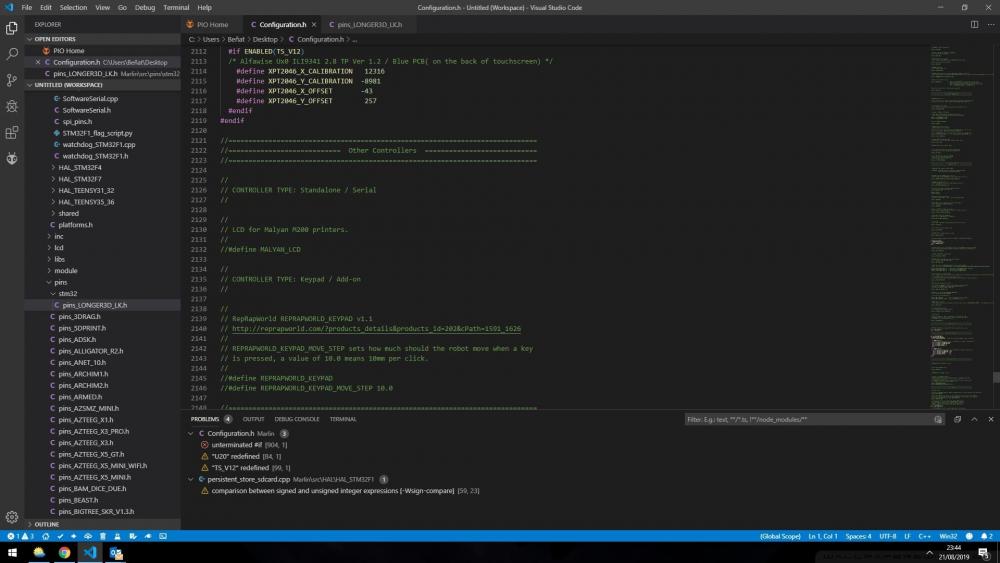Open the Manage gear icon
The width and height of the screenshot is (1000, 563).
pos(12,517)
